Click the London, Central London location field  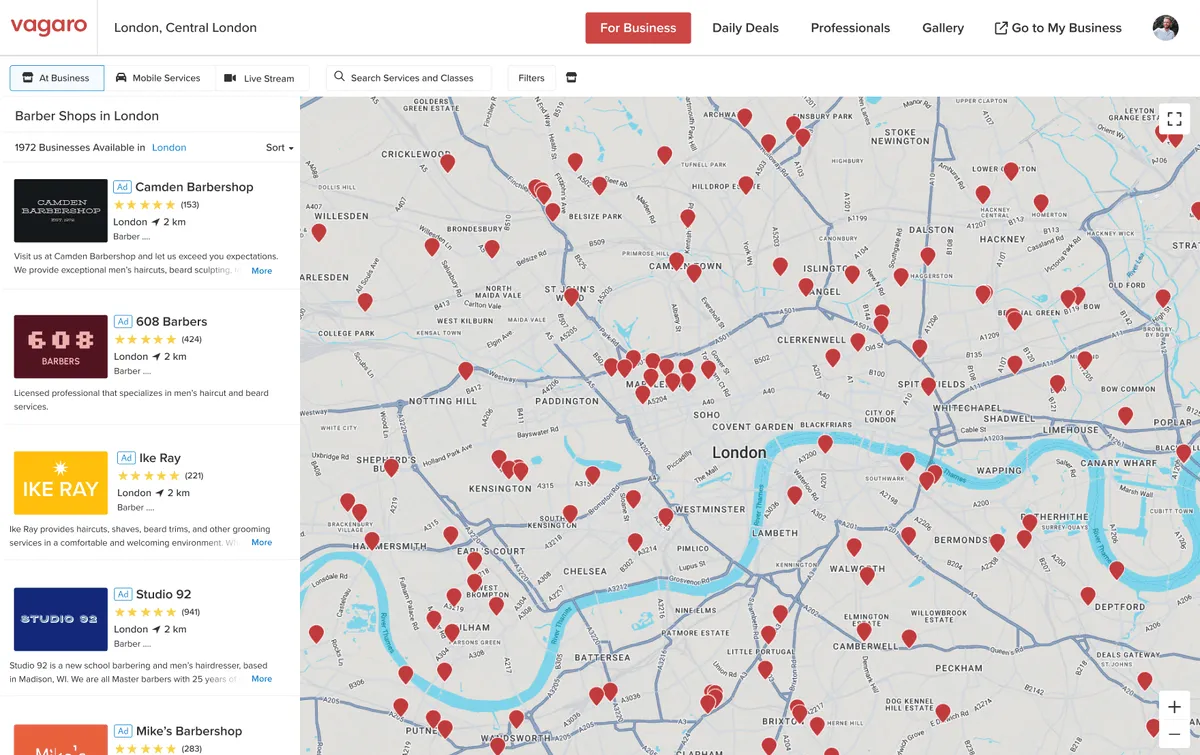(x=185, y=28)
